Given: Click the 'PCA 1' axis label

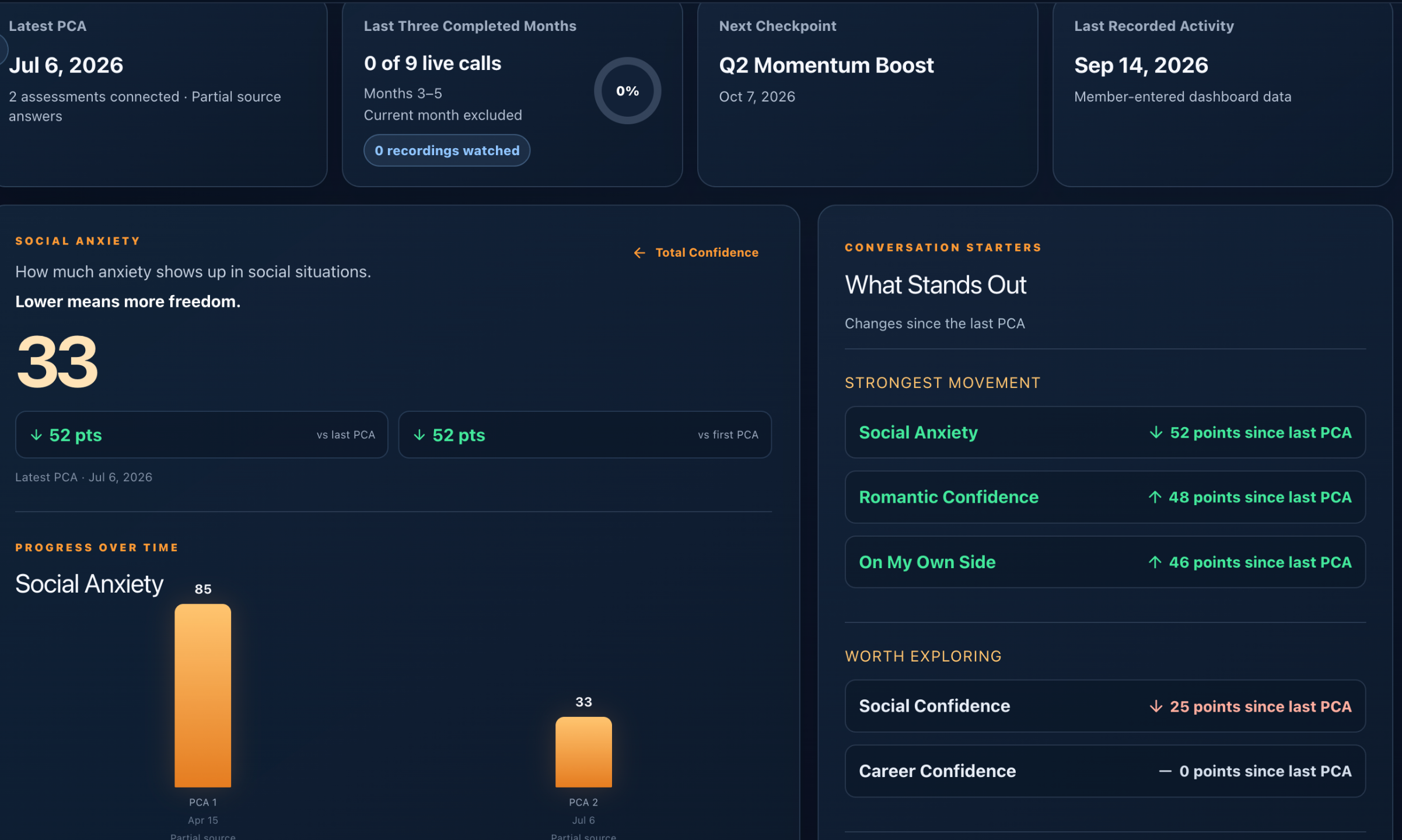Looking at the screenshot, I should coord(202,802).
